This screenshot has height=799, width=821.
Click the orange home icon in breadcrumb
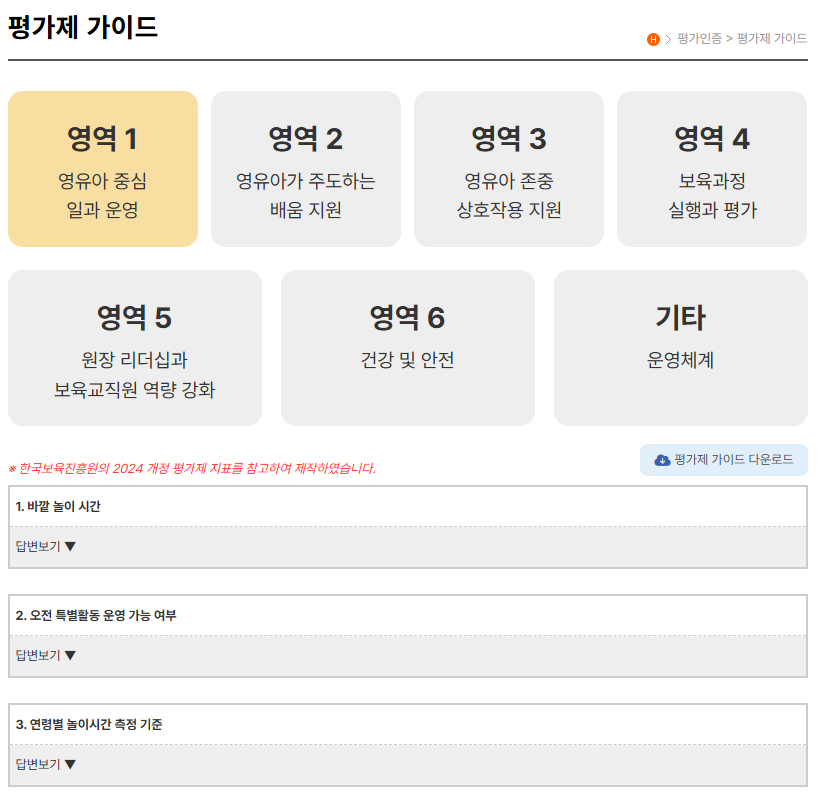click(653, 39)
